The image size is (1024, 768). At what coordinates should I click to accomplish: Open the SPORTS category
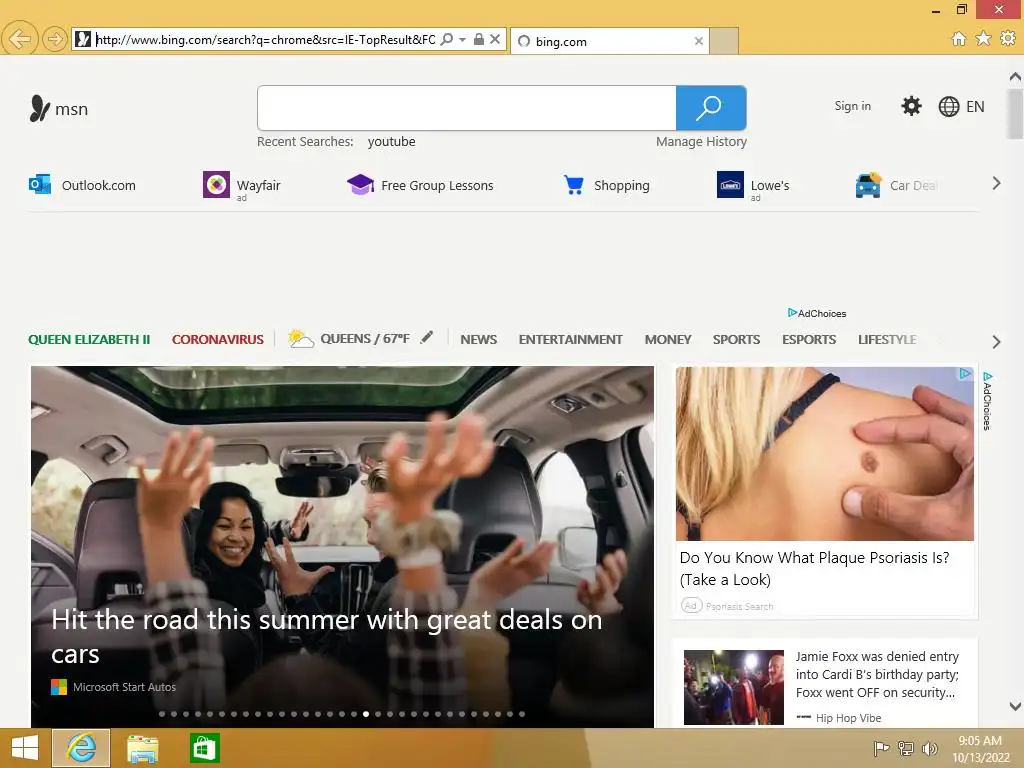click(736, 340)
